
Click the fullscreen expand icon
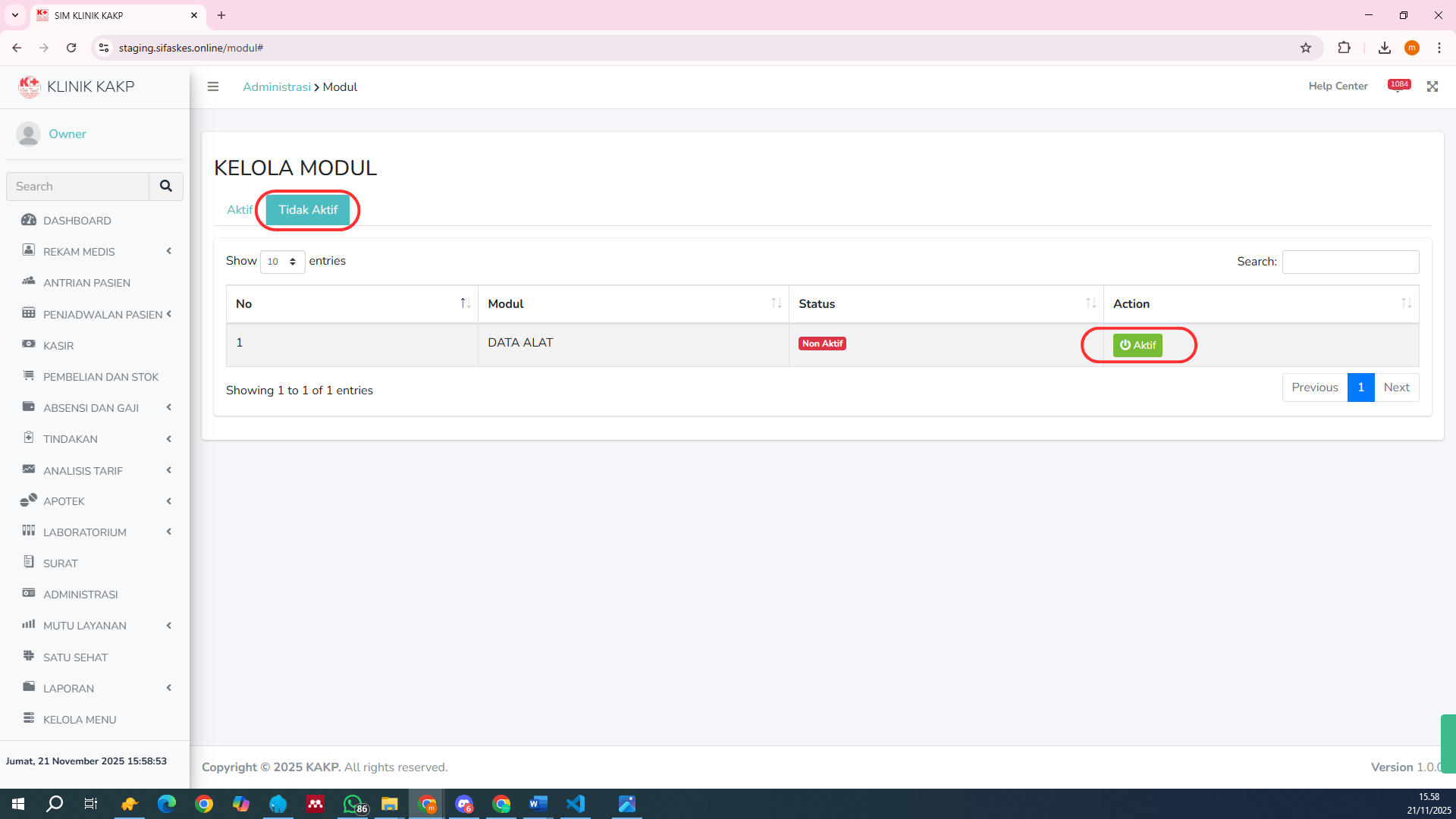1432,86
